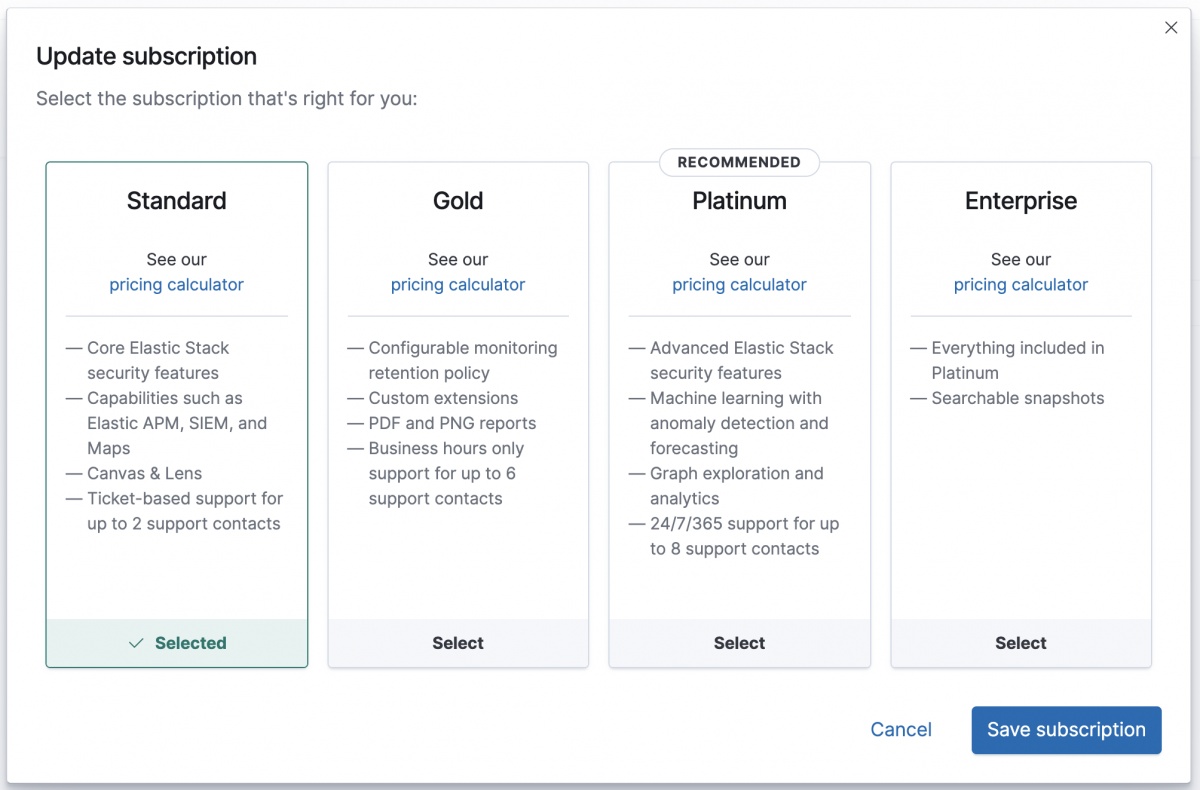Click the Gold plan heading
Image resolution: width=1200 pixels, height=790 pixels.
click(458, 201)
